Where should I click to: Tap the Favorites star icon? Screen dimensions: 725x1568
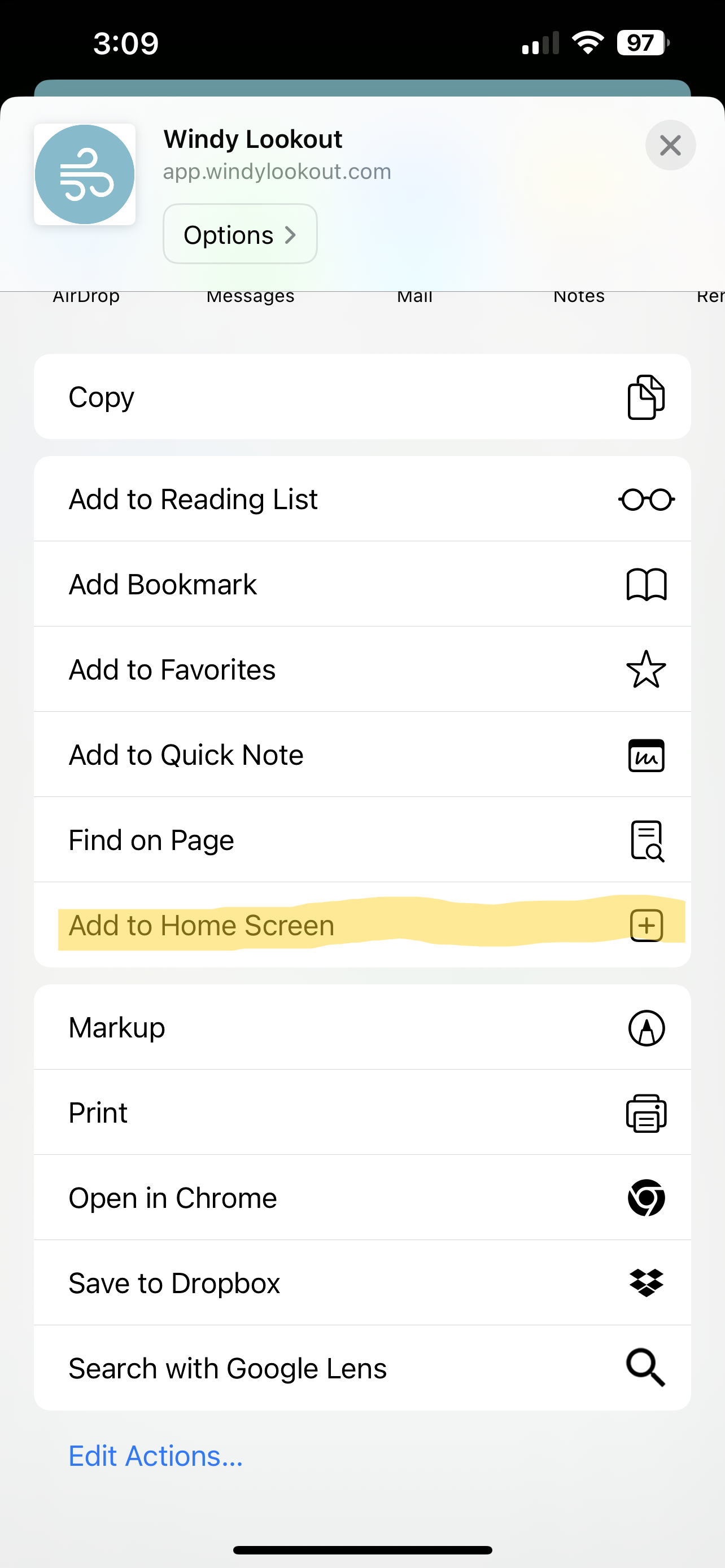point(646,669)
